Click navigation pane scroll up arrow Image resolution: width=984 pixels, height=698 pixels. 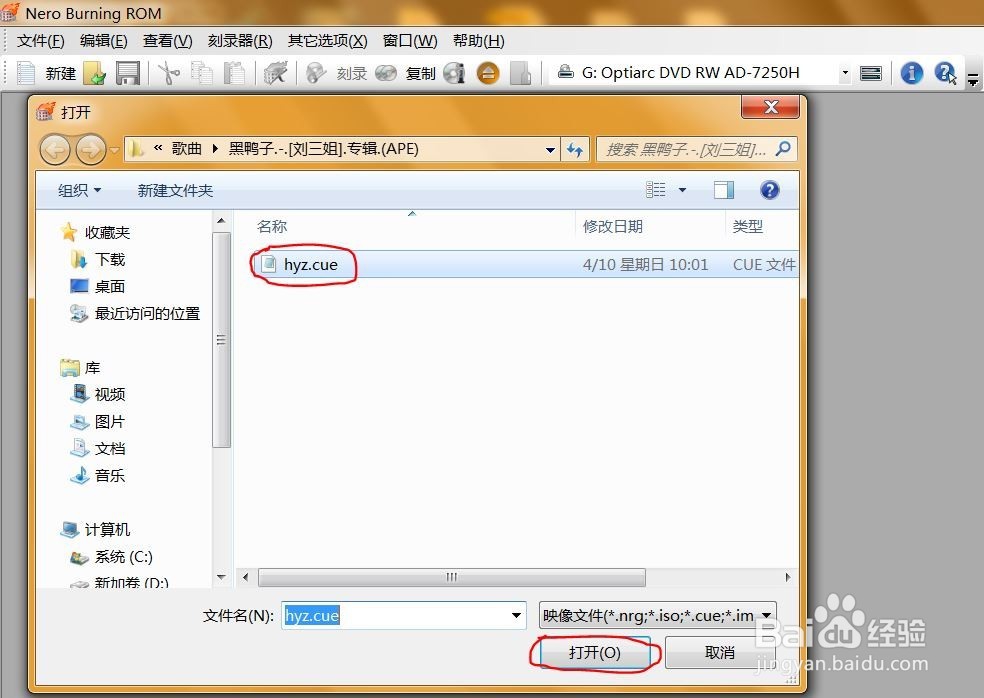(221, 221)
